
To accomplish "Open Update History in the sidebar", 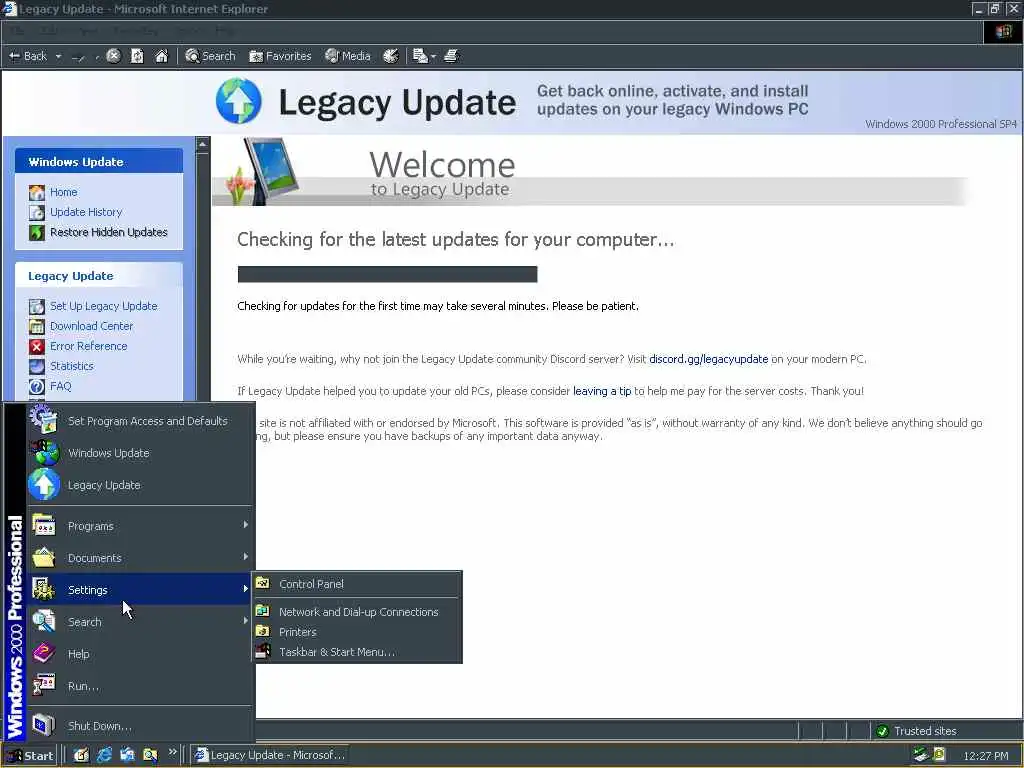I will point(86,212).
